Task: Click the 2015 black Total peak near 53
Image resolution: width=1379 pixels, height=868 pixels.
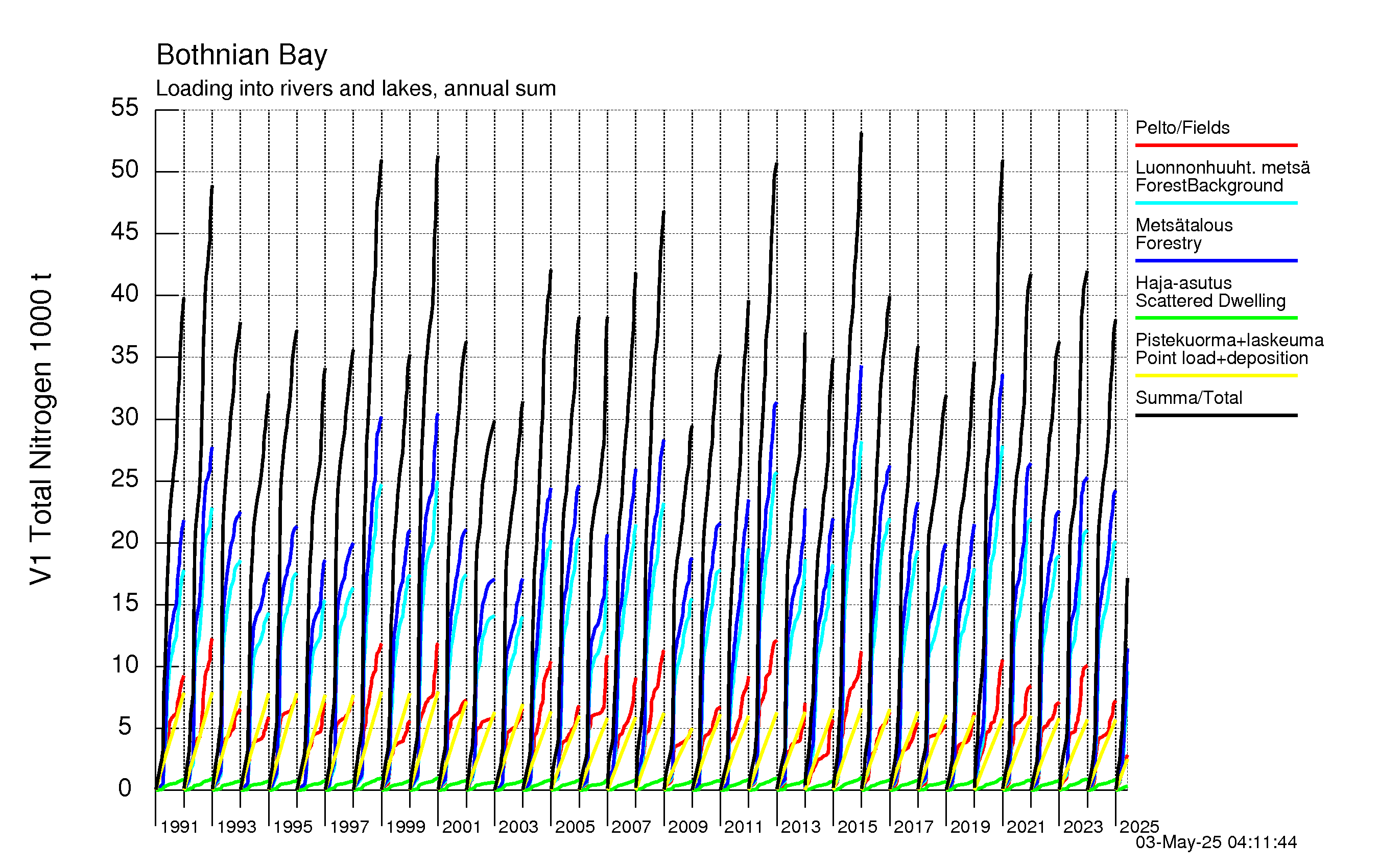Action: (861, 133)
